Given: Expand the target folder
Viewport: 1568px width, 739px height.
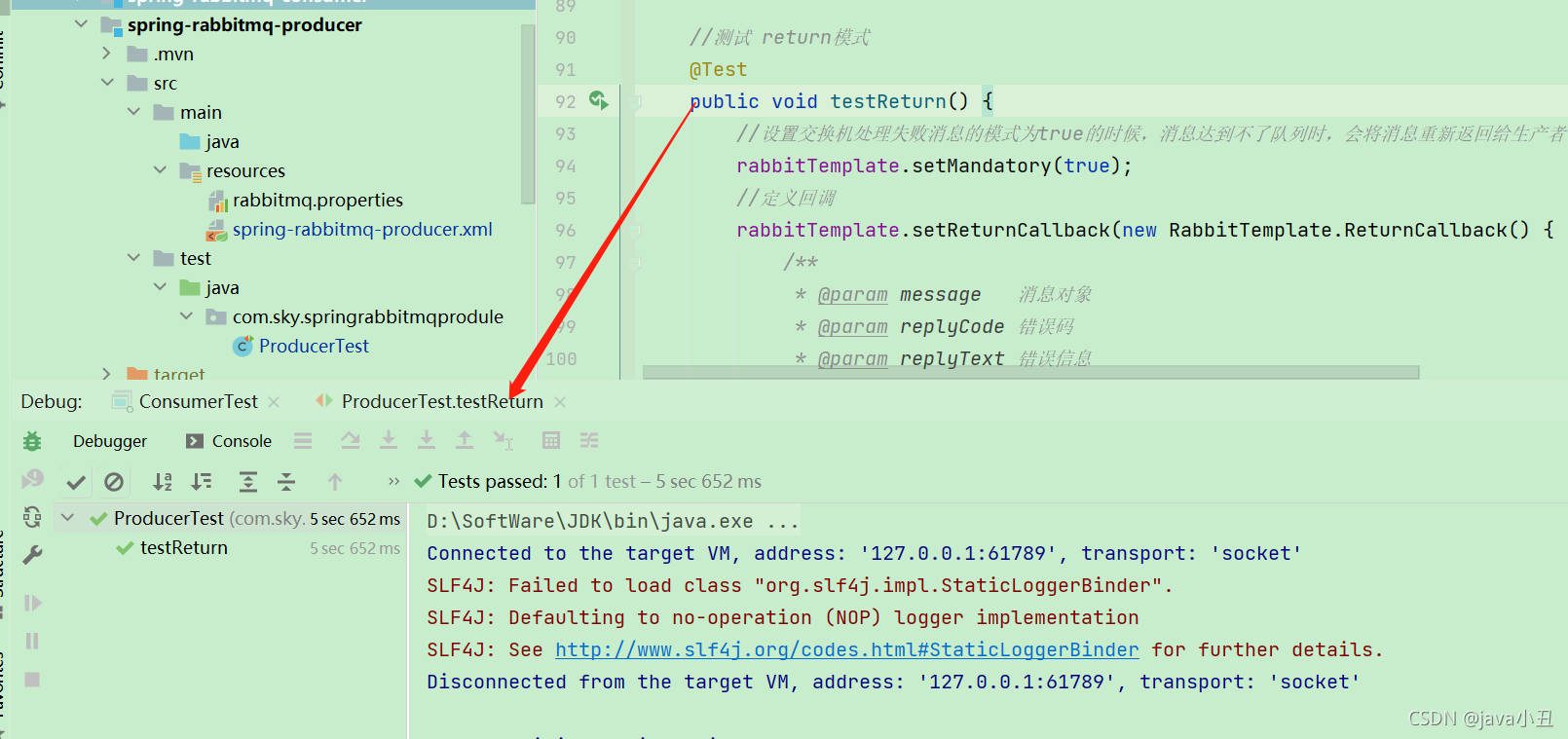Looking at the screenshot, I should 107,373.
